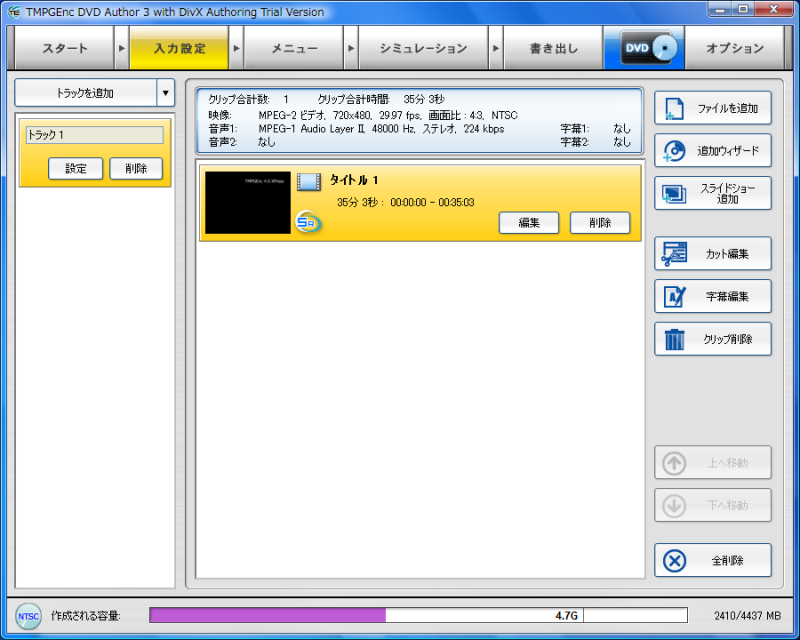This screenshot has width=800, height=640.
Task: Click 設定 button for トラック 1
Action: [76, 168]
